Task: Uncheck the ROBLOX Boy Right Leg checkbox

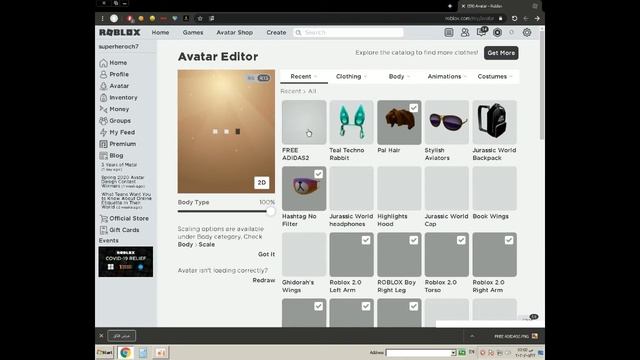Action: coord(413,240)
